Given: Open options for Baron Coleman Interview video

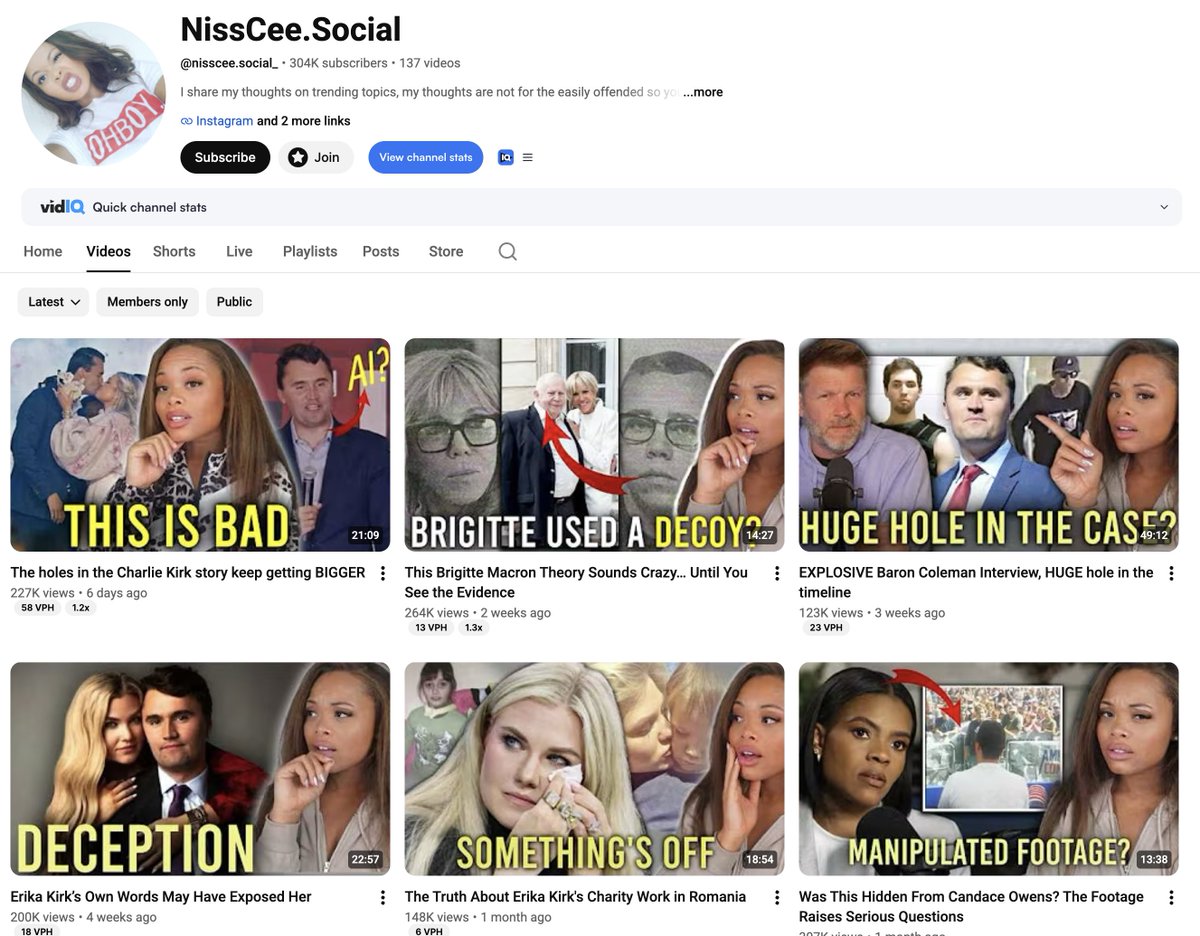Looking at the screenshot, I should click(1171, 573).
